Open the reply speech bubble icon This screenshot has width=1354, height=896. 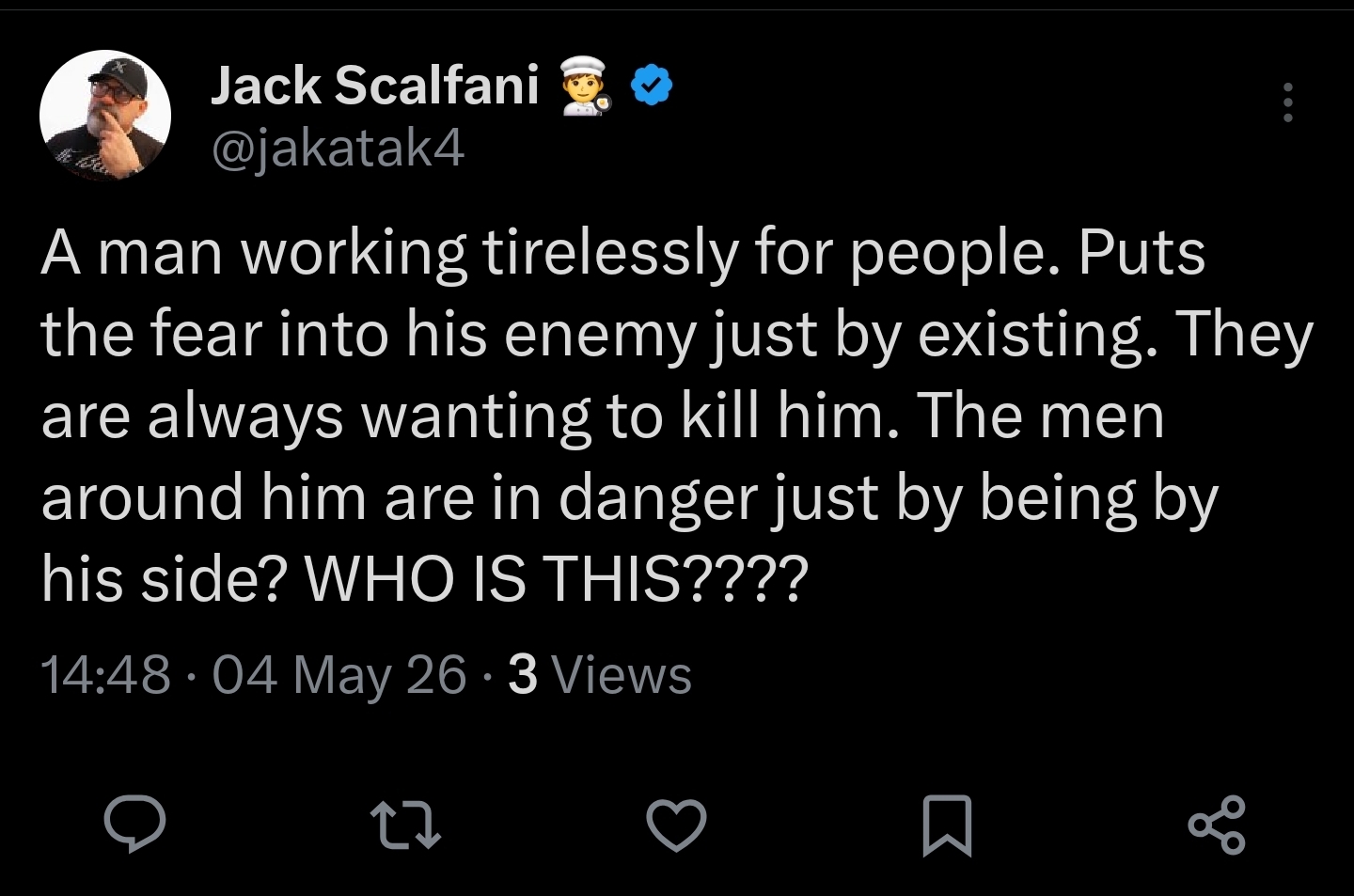pos(134,824)
